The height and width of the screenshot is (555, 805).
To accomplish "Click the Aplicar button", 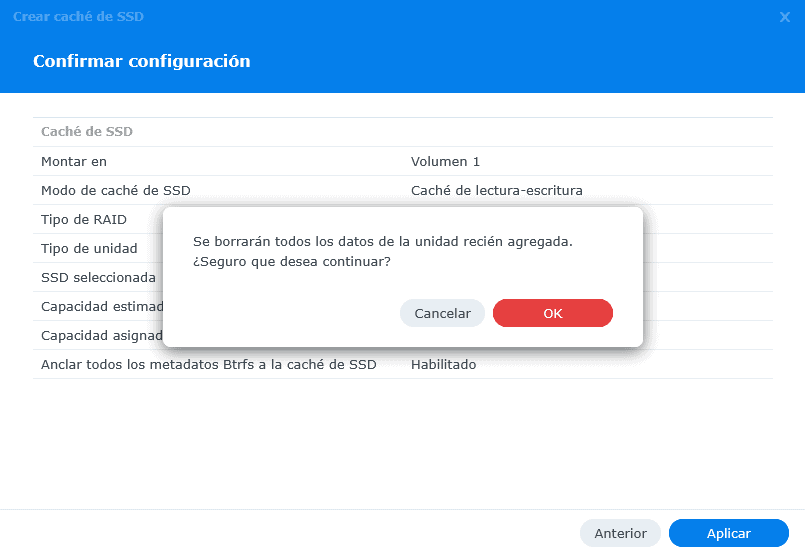I will [728, 533].
